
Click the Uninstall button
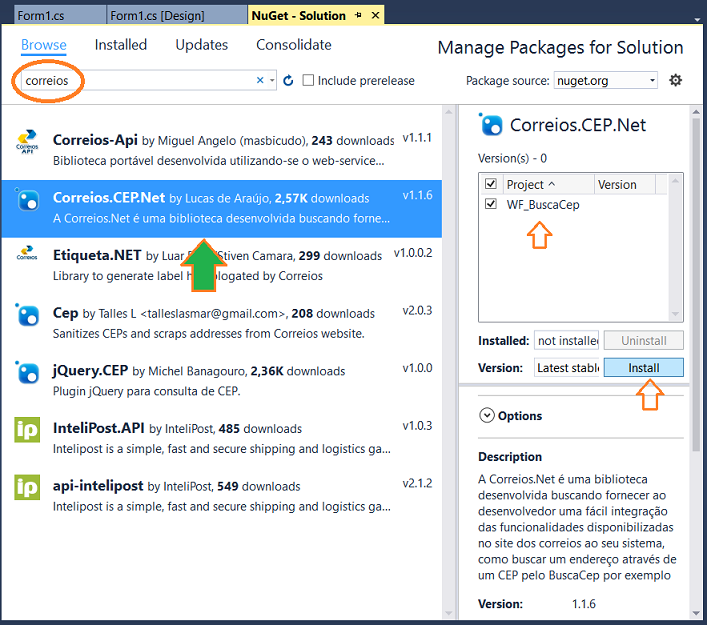pos(643,340)
